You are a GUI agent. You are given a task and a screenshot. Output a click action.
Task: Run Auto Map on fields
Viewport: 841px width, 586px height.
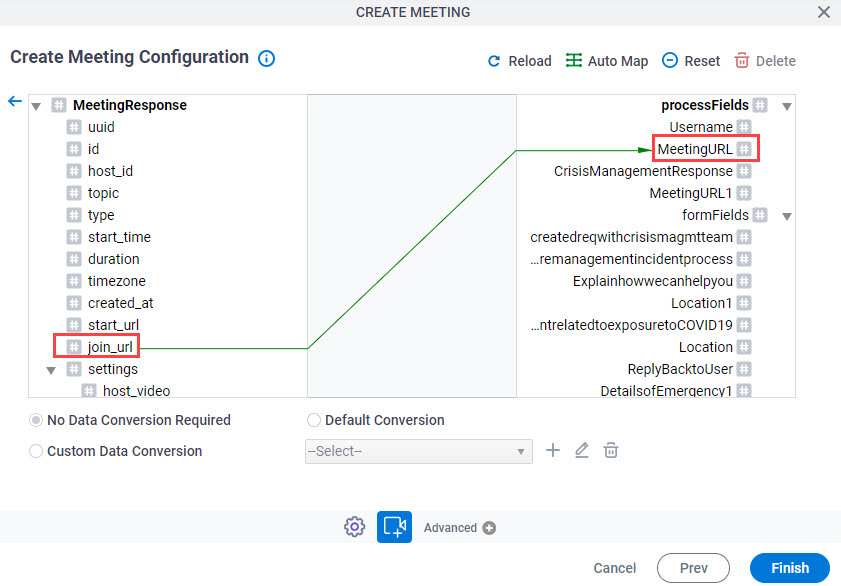[607, 61]
